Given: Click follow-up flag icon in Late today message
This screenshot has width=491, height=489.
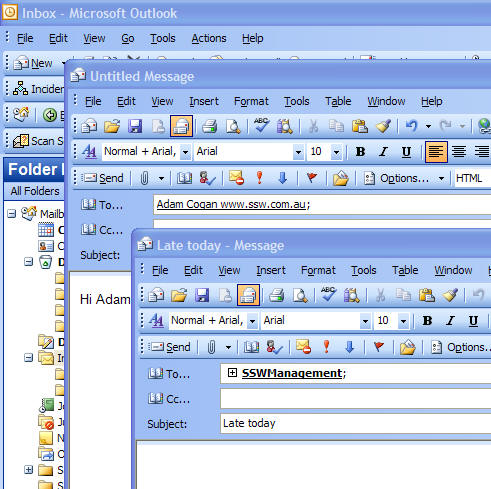Looking at the screenshot, I should pyautogui.click(x=378, y=347).
